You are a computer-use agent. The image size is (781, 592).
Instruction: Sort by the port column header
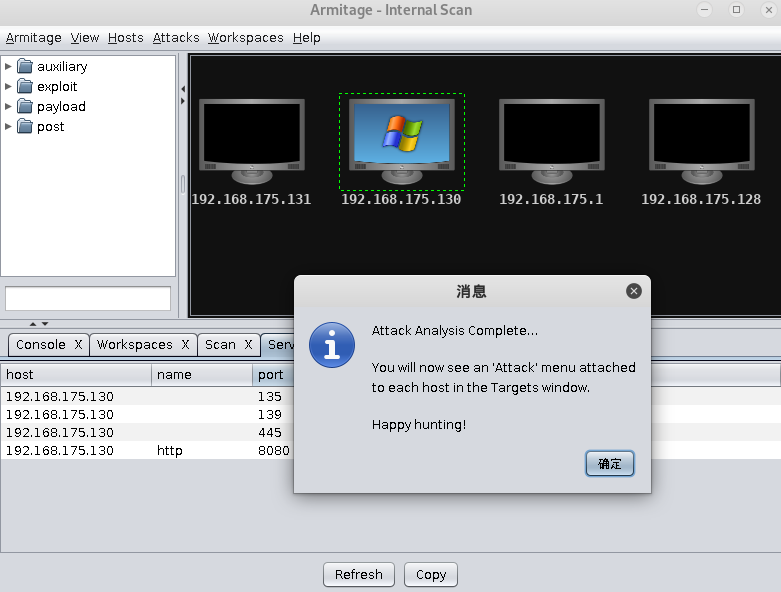point(273,375)
